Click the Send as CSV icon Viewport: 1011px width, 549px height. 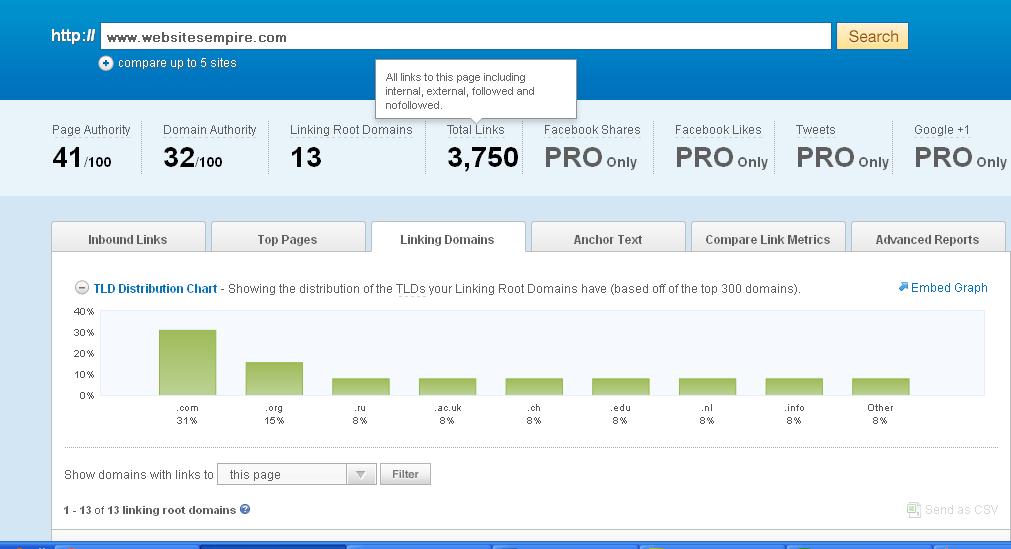point(913,510)
